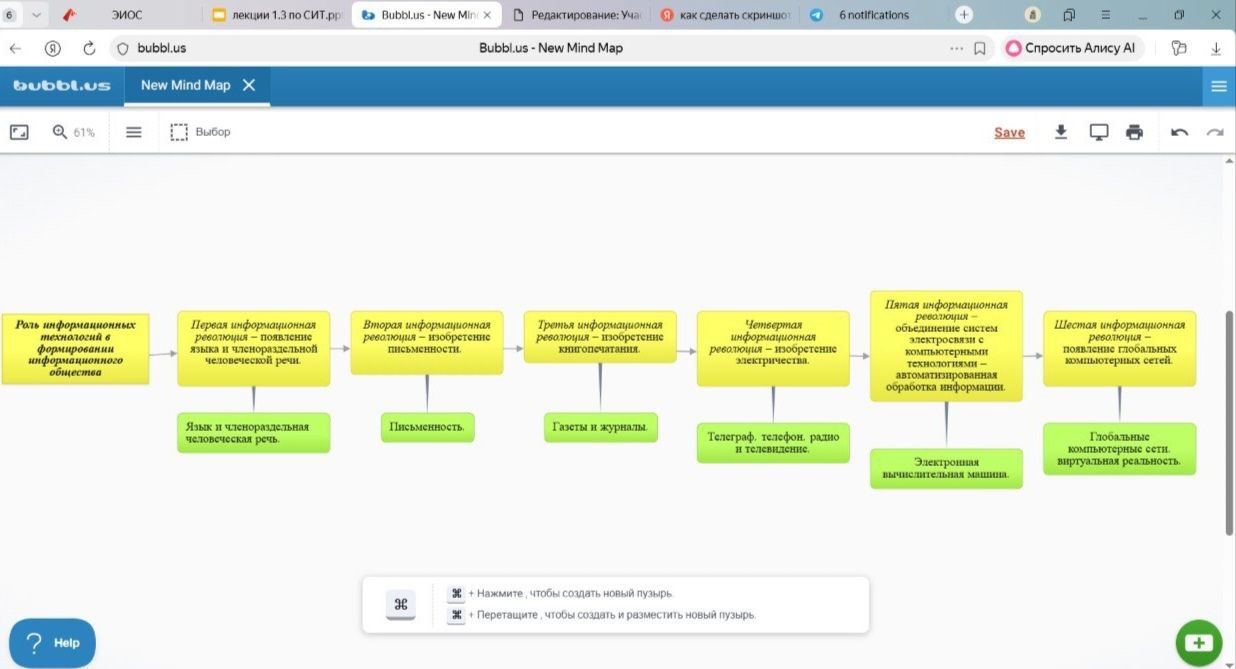Viewport: 1236px width, 669px height.
Task: Redo the last undone action
Action: 1215,132
